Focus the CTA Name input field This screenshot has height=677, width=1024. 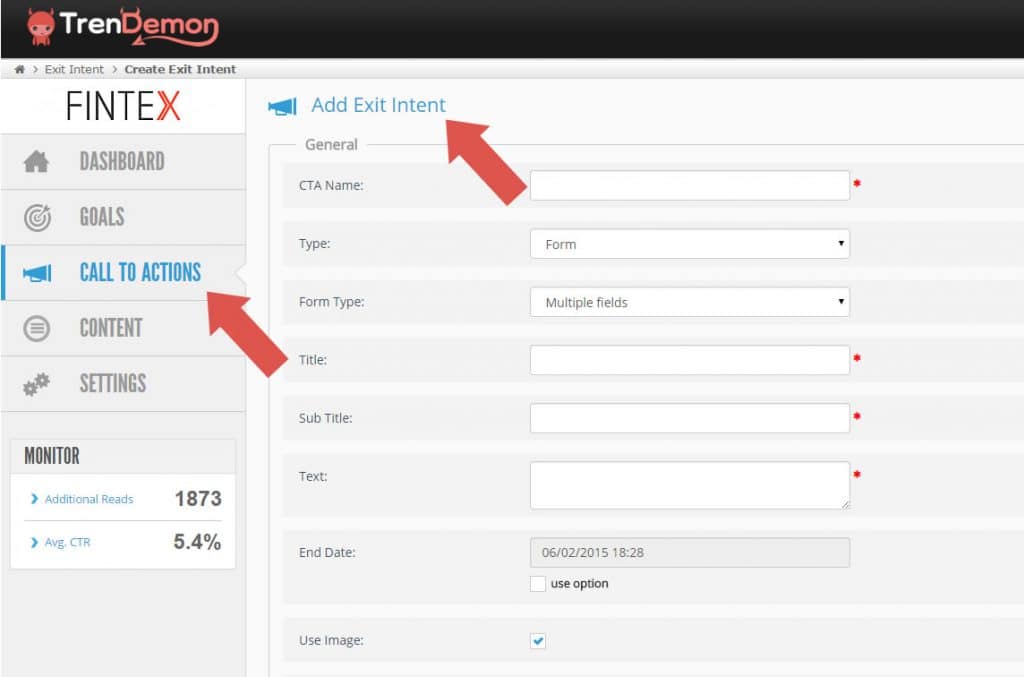click(x=690, y=185)
